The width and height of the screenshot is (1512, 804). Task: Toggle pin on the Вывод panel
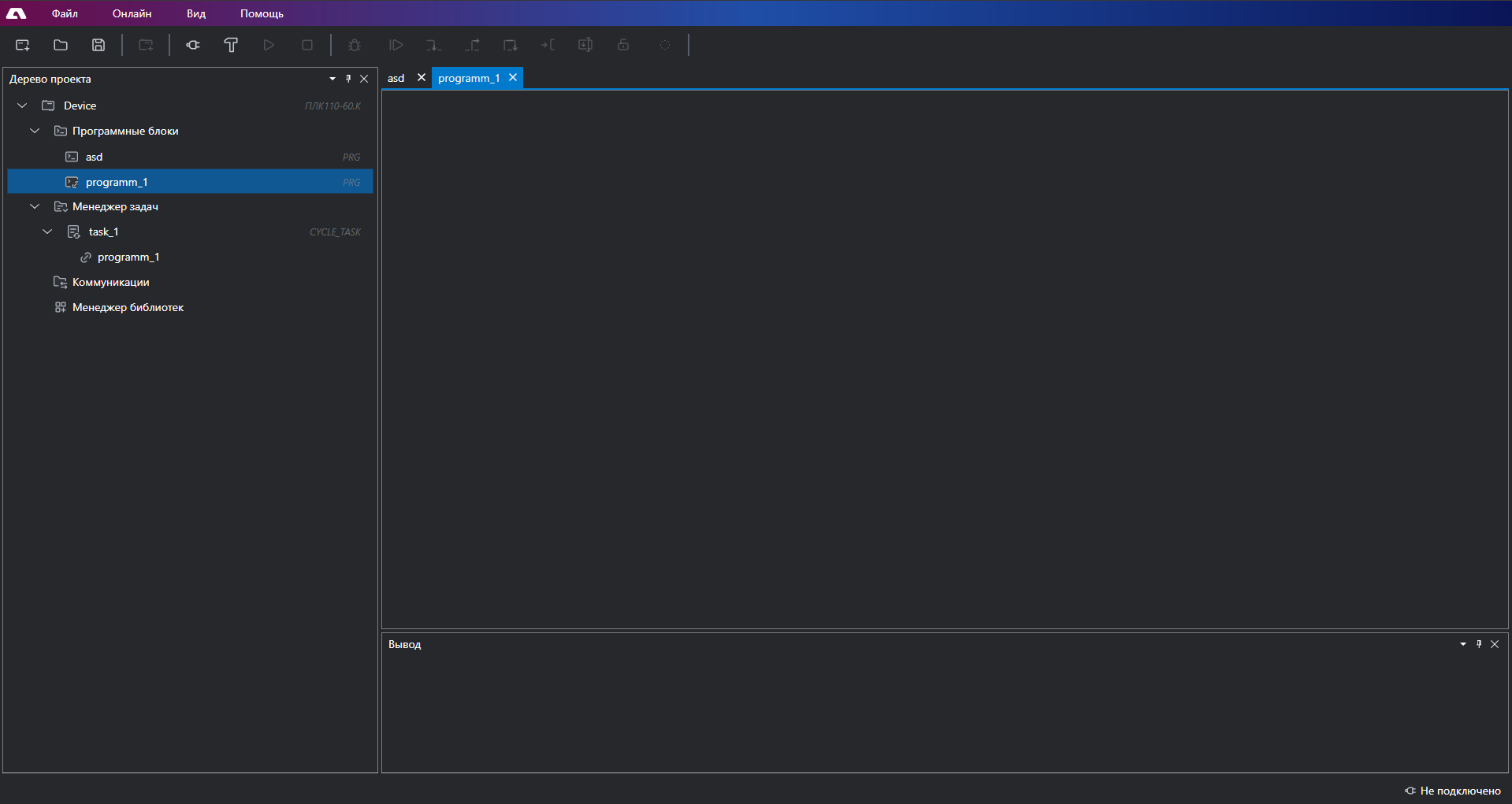(1479, 644)
